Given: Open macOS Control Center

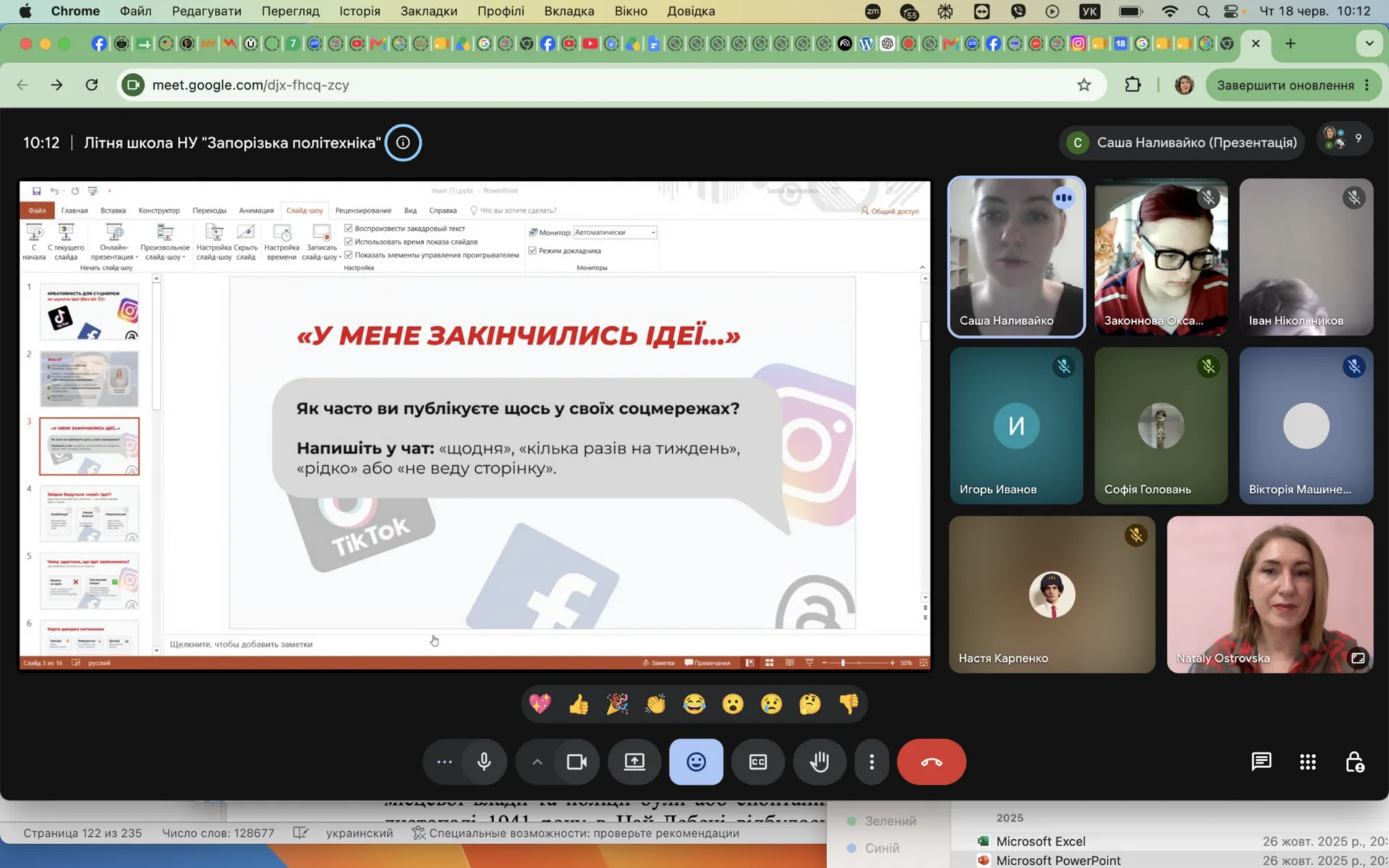Looking at the screenshot, I should click(1231, 11).
